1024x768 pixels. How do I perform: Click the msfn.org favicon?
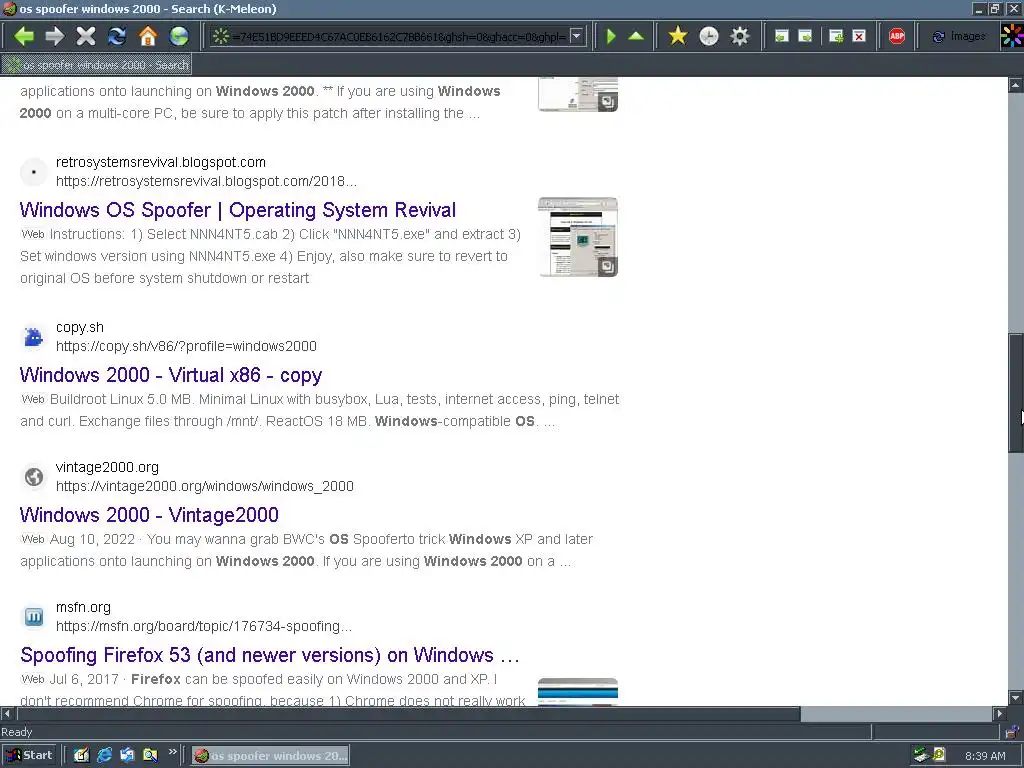[33, 616]
